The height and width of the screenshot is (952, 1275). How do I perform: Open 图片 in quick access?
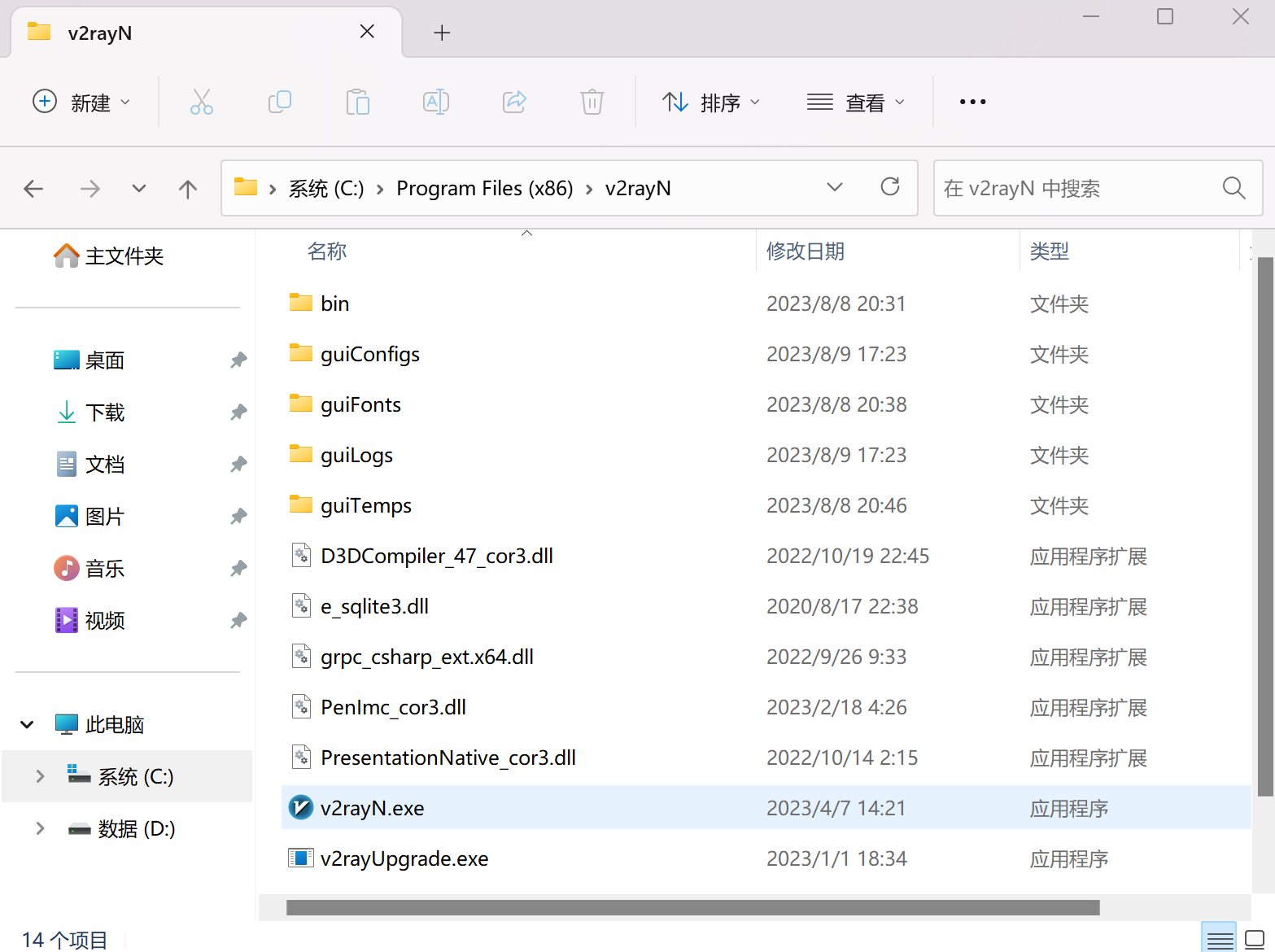pos(90,516)
